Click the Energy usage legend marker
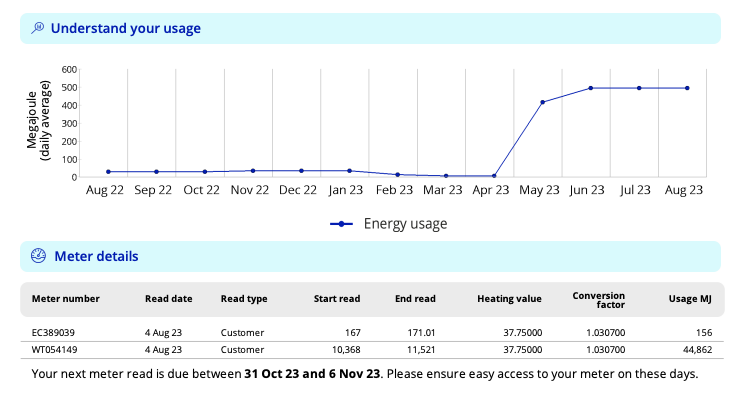Screen dimensions: 739x396 tap(342, 224)
